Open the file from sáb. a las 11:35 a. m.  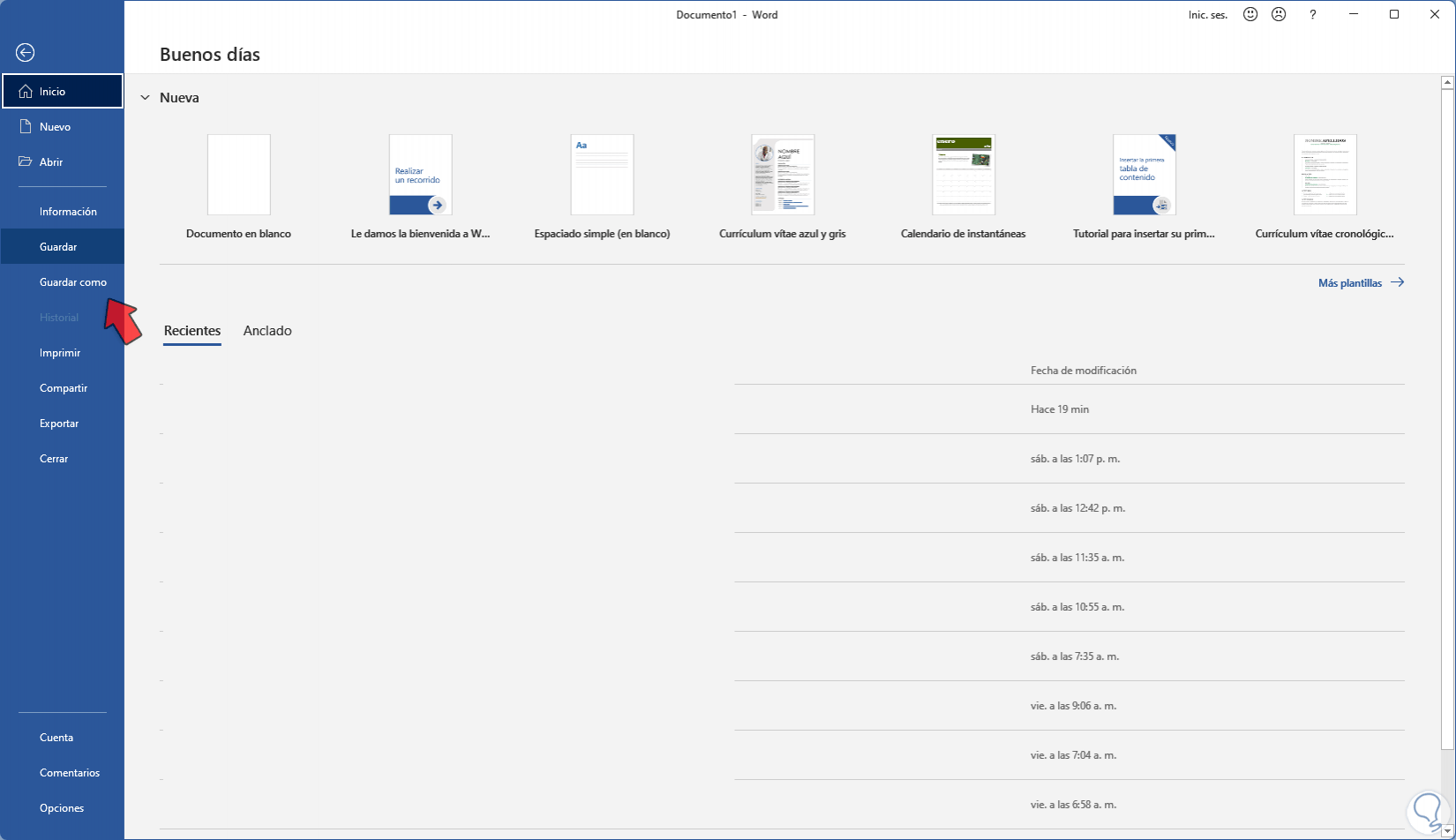point(782,558)
